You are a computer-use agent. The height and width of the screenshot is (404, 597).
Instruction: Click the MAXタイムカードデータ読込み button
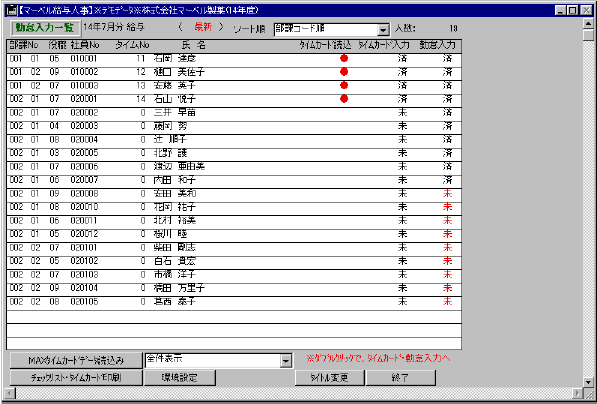[x=76, y=361]
